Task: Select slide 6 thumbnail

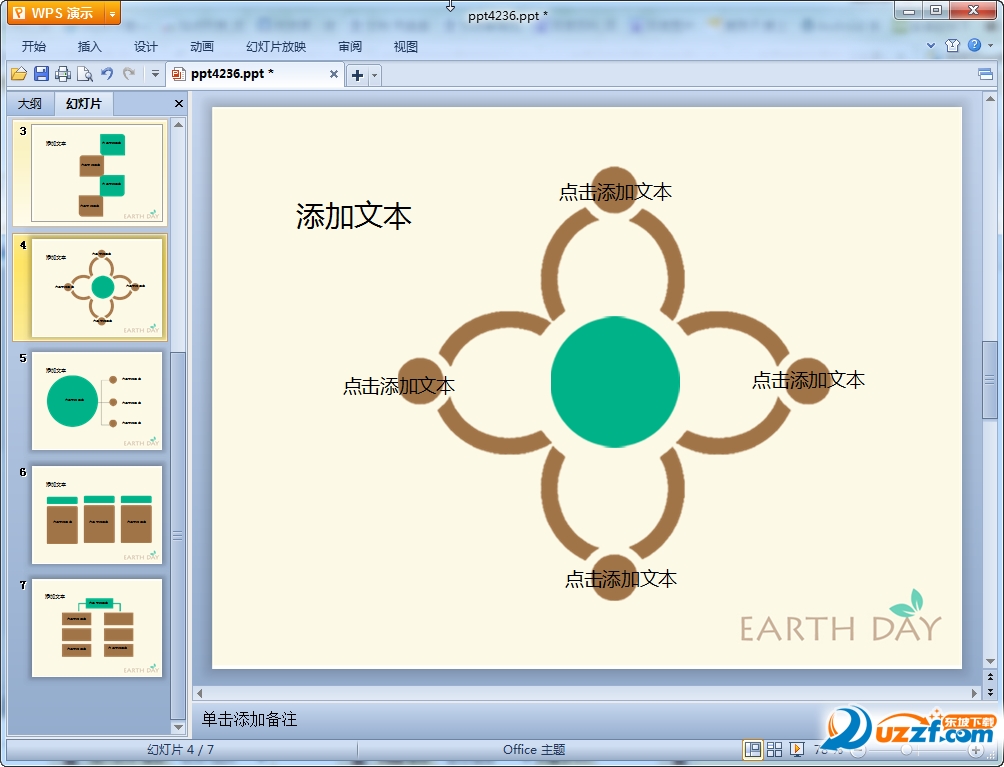Action: click(x=96, y=514)
